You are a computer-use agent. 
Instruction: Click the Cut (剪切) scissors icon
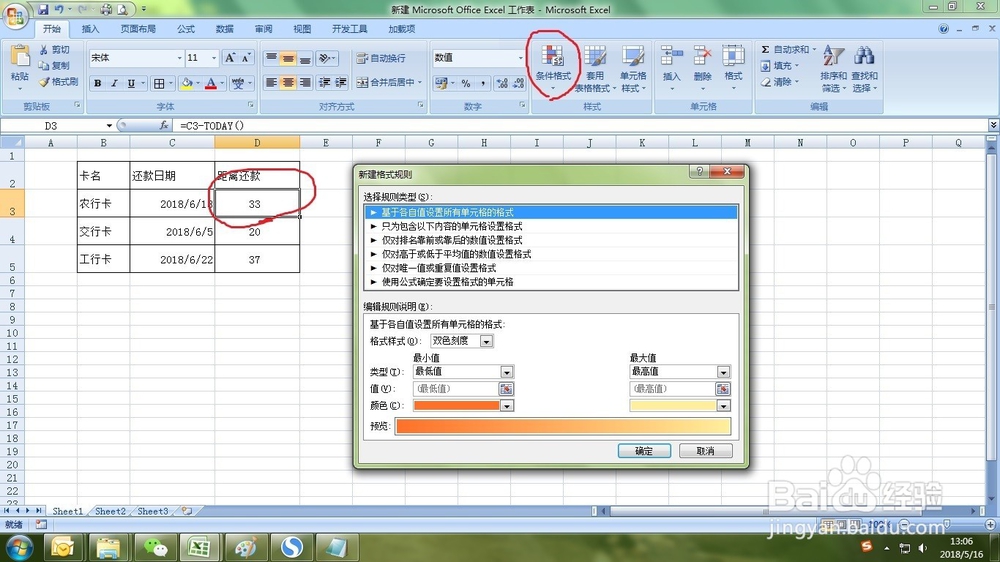tap(44, 50)
